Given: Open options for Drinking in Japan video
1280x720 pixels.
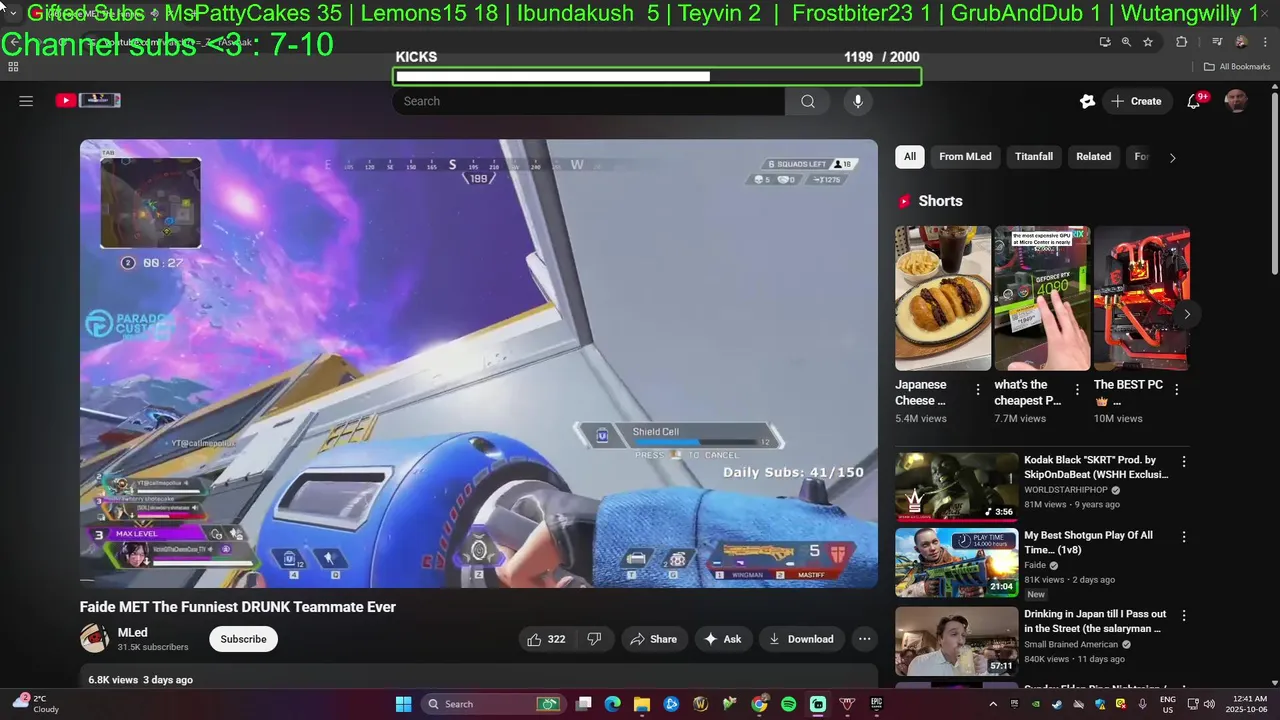Looking at the screenshot, I should tap(1184, 616).
